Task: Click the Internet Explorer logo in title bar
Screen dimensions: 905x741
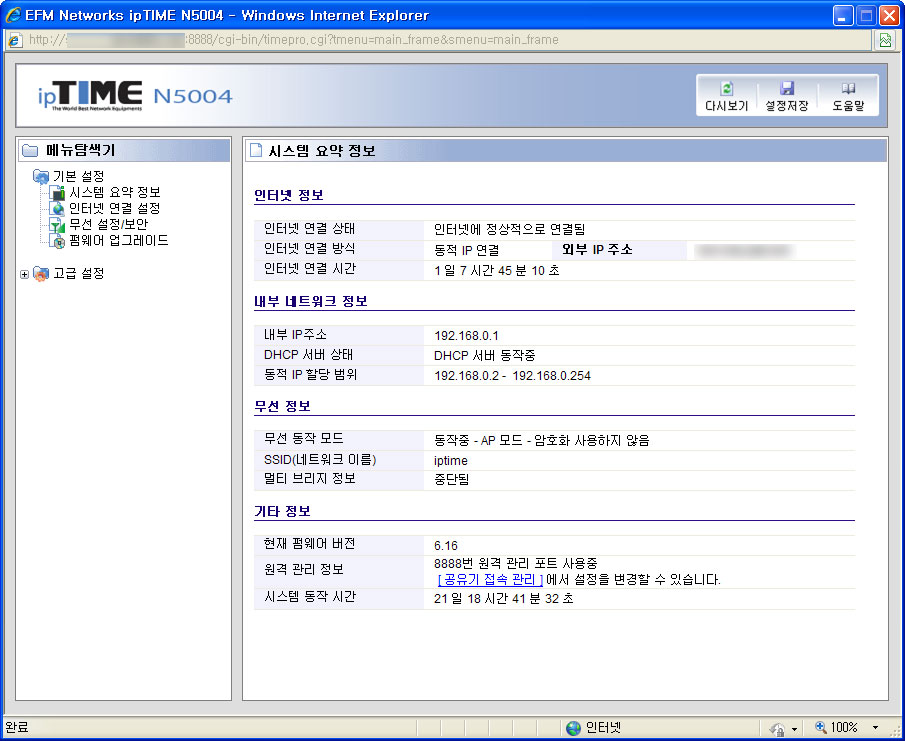Action: [13, 15]
